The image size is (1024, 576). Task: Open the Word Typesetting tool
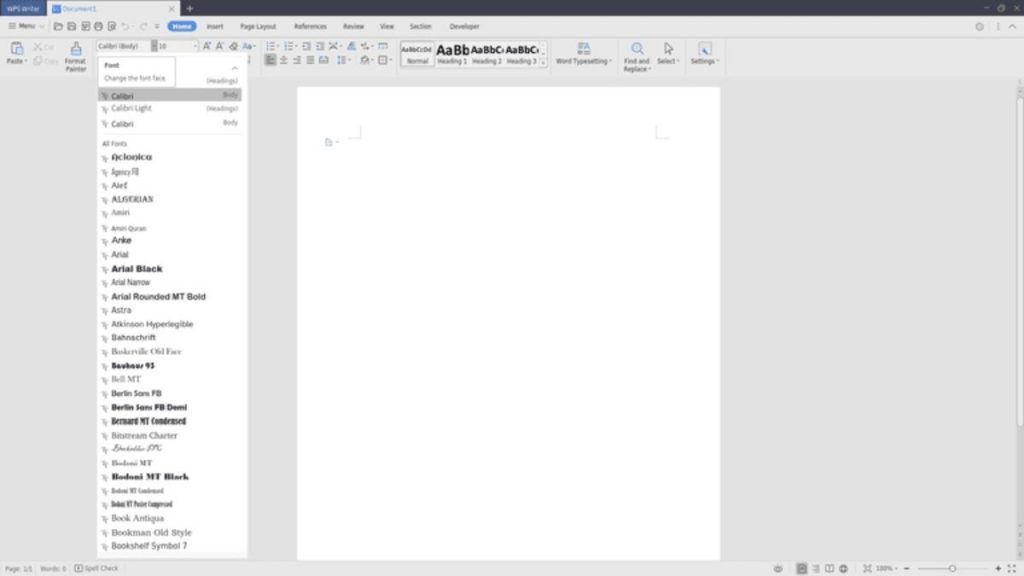pyautogui.click(x=583, y=53)
